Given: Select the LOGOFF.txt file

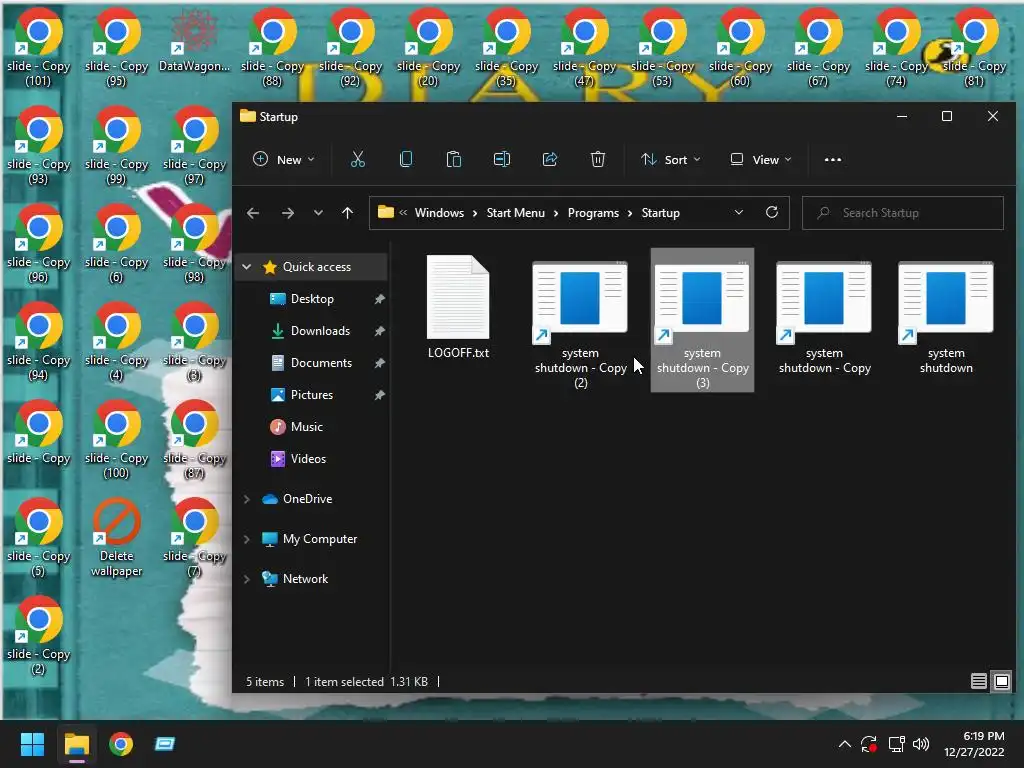Looking at the screenshot, I should tap(458, 307).
